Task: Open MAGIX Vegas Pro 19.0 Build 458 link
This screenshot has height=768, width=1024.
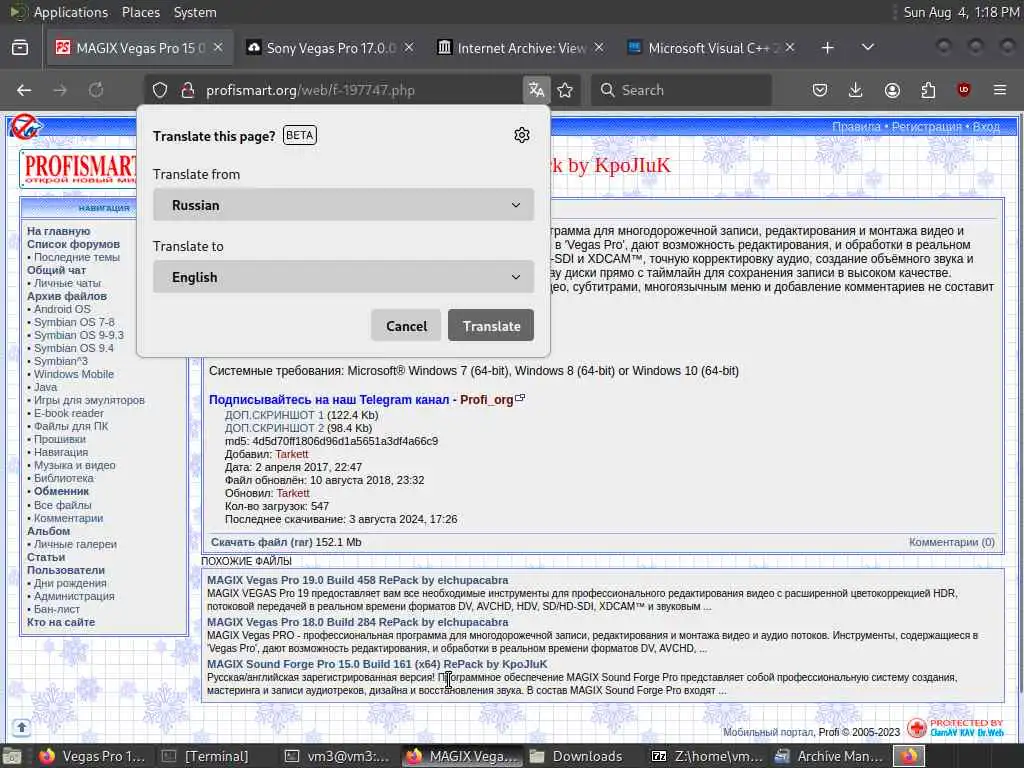Action: [x=357, y=580]
